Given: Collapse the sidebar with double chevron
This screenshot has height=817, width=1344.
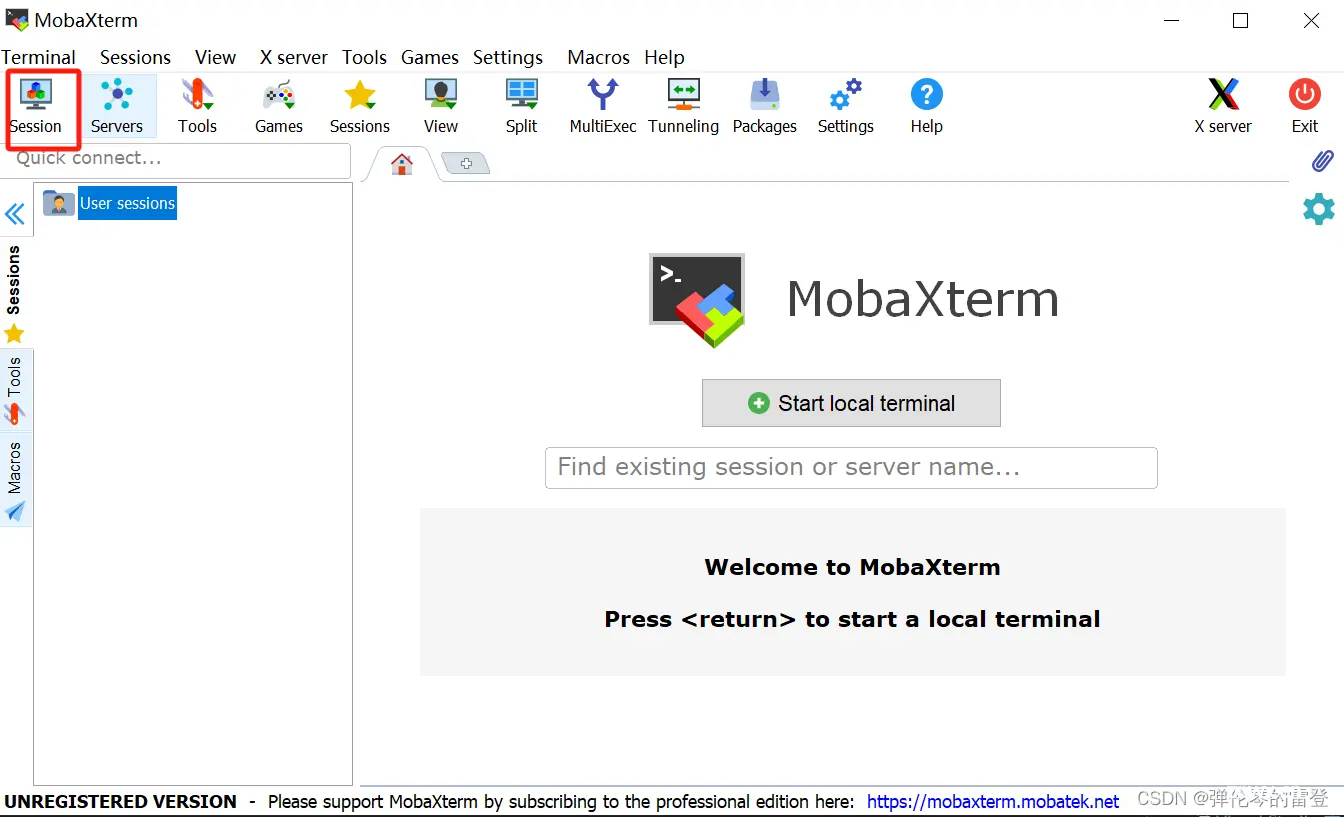Looking at the screenshot, I should pos(15,214).
